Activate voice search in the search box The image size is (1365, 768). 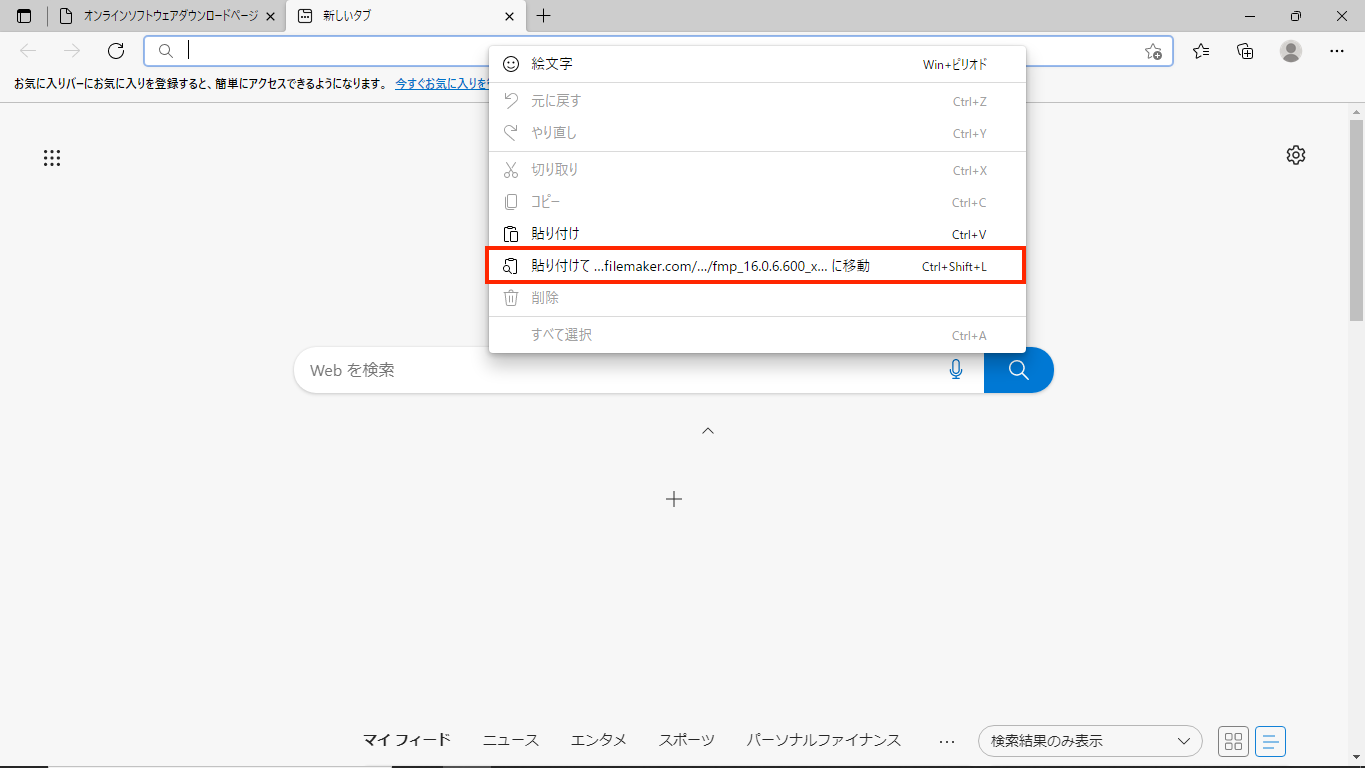(956, 370)
